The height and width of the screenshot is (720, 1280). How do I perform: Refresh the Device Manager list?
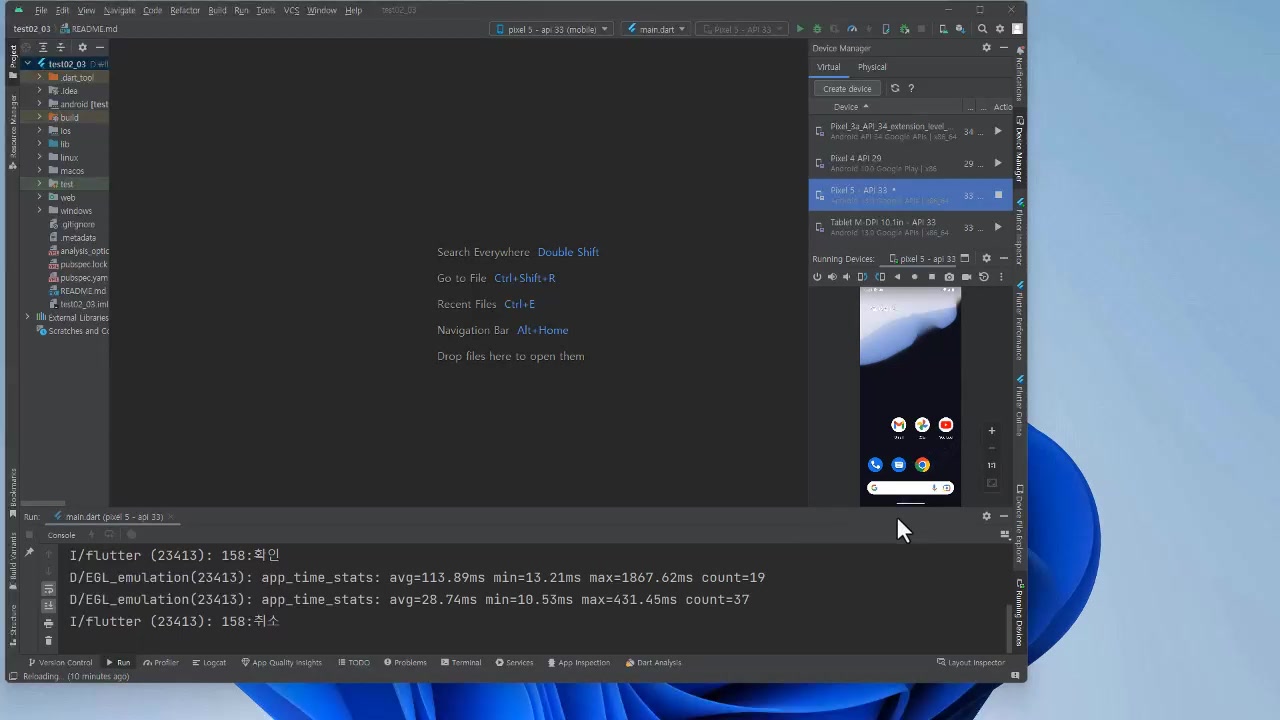pos(895,88)
